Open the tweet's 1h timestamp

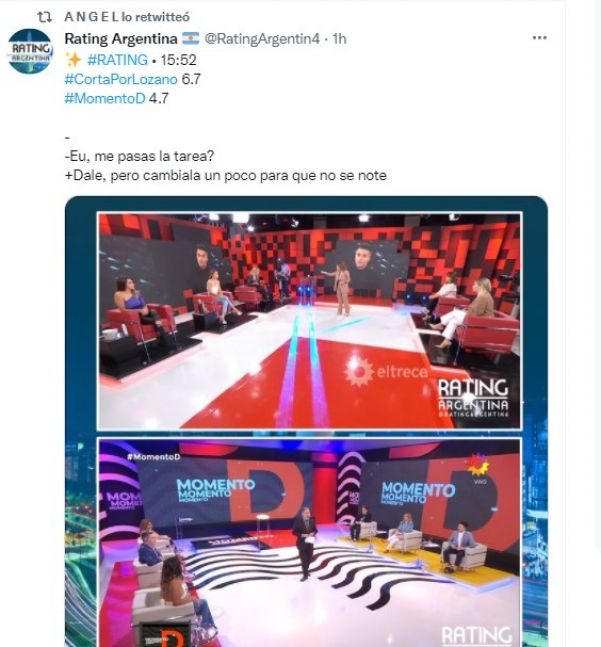[339, 38]
